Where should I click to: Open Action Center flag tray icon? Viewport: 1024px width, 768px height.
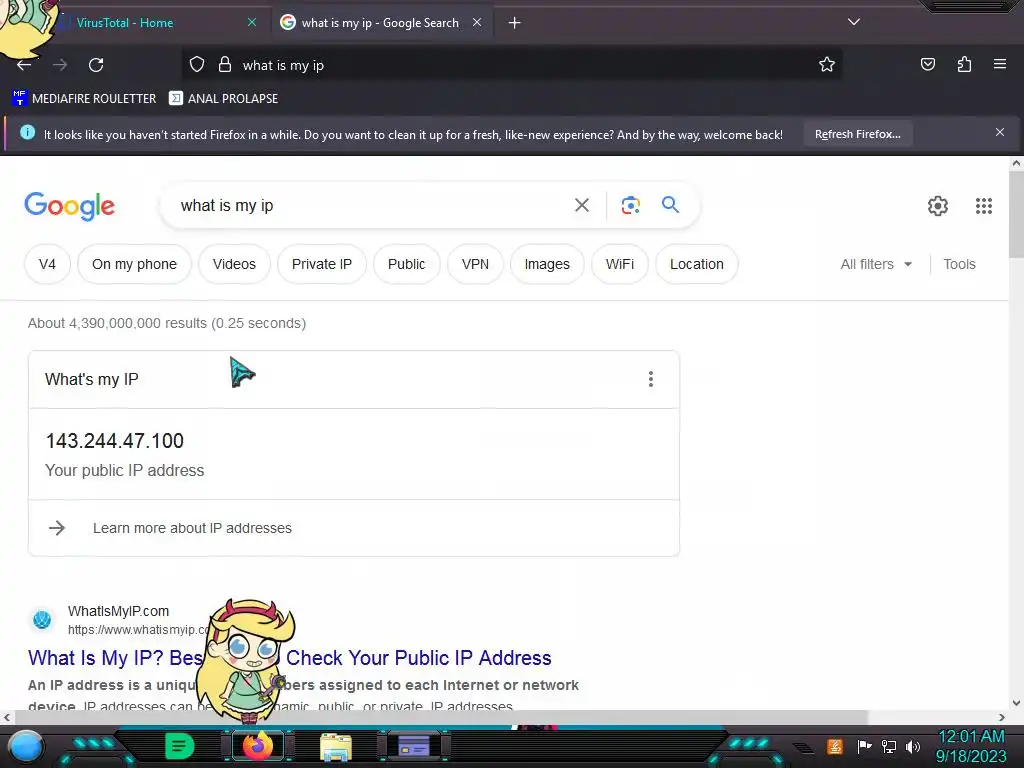864,746
